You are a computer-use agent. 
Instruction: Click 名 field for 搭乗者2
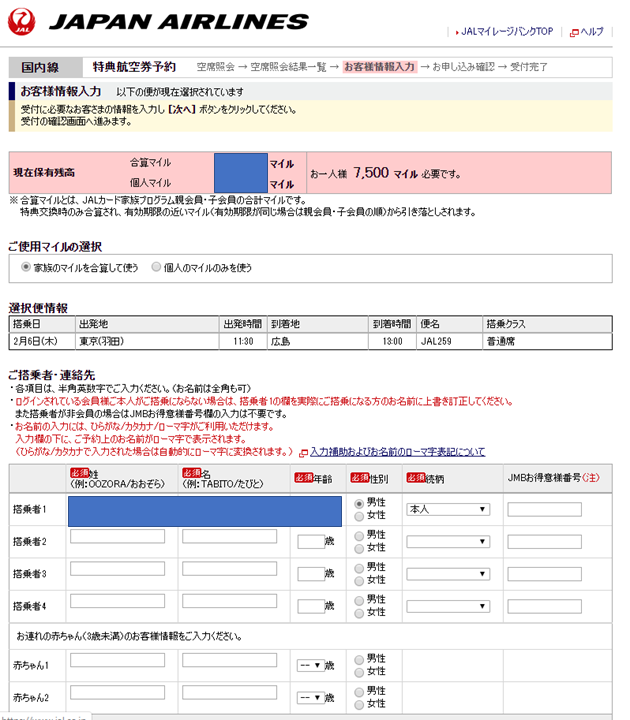(230, 536)
